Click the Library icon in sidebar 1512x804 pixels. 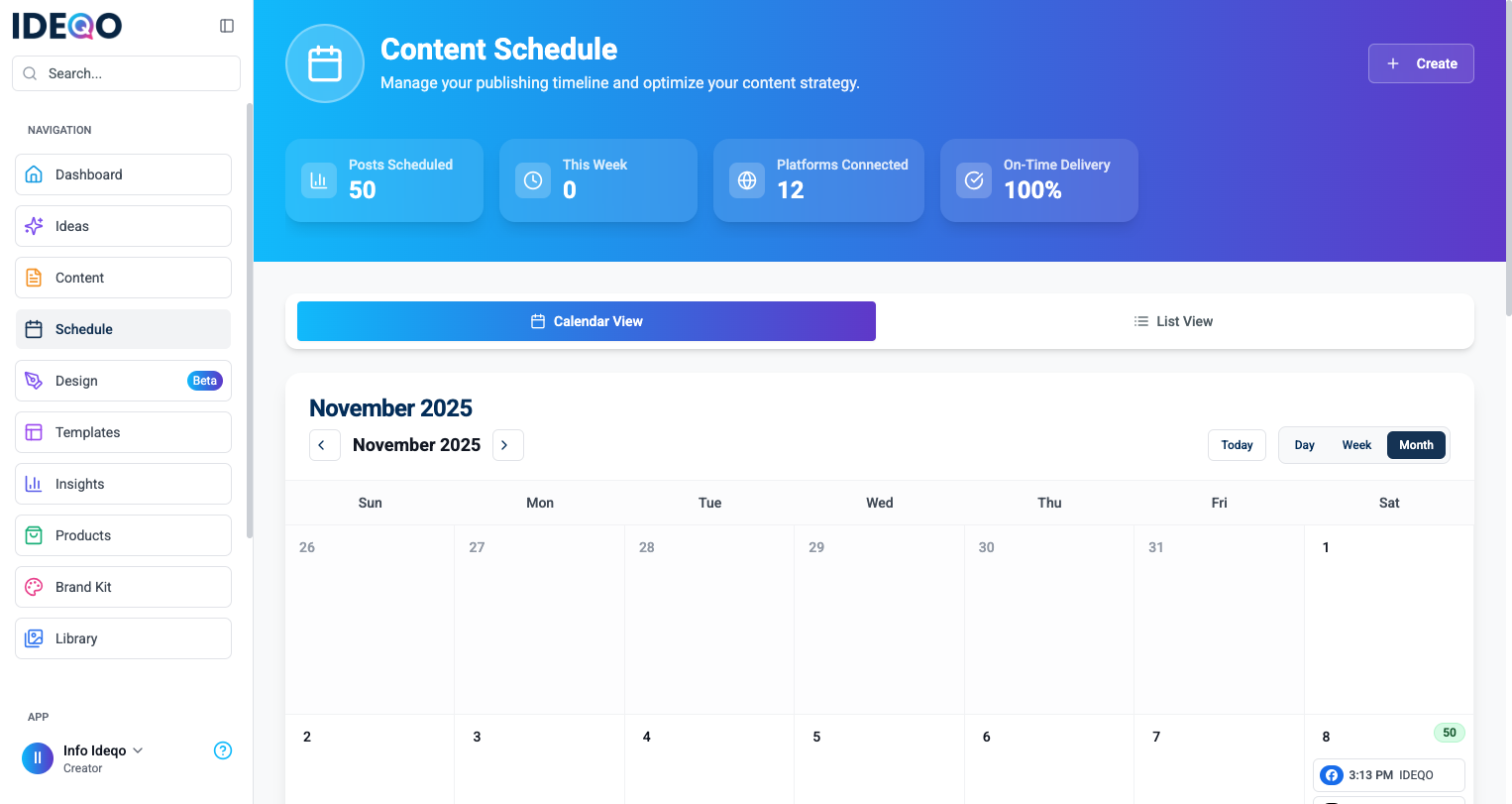(34, 638)
